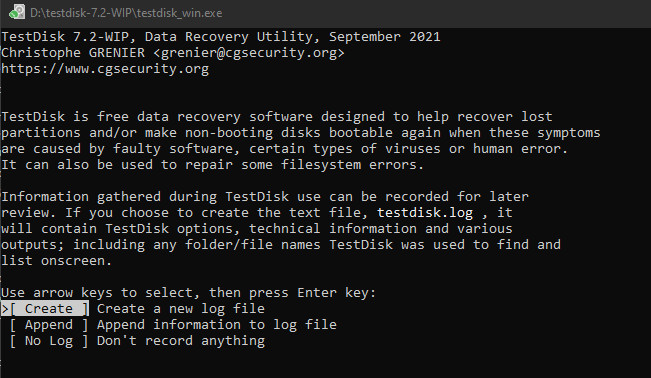This screenshot has width=651, height=378.
Task: Click the testdisk_win.exe window title path
Action: [126, 13]
